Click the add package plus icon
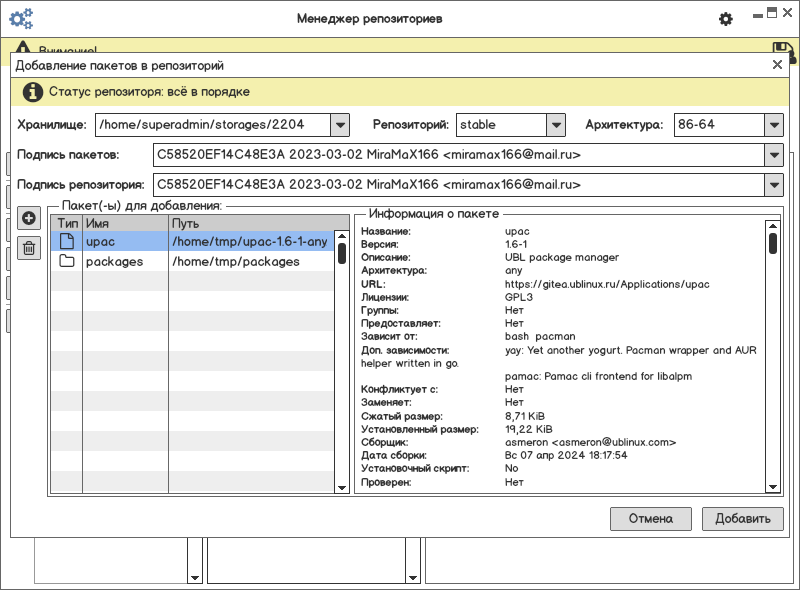The width and height of the screenshot is (800, 590). click(x=29, y=219)
